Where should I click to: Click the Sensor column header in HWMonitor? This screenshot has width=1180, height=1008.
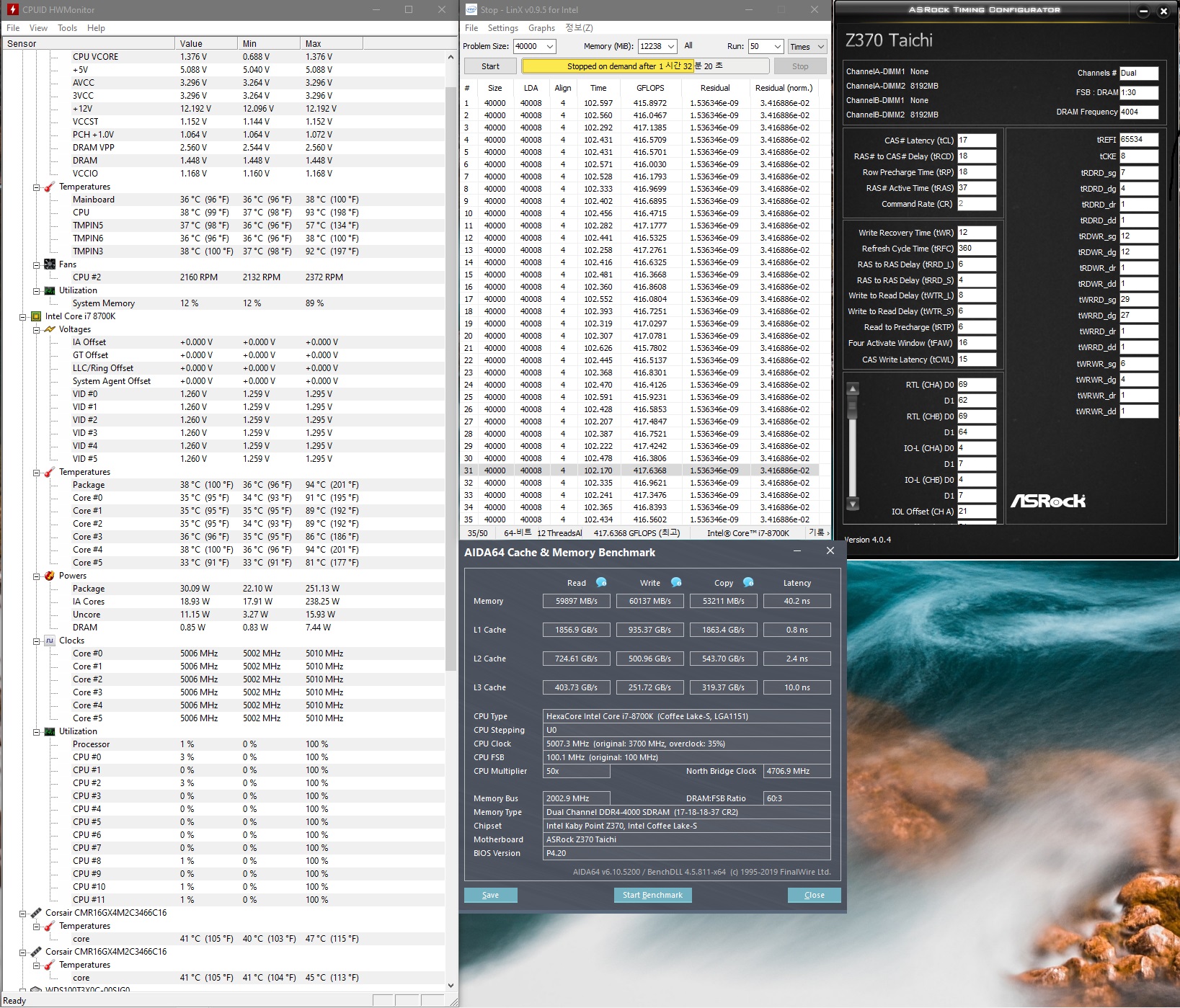[x=88, y=44]
